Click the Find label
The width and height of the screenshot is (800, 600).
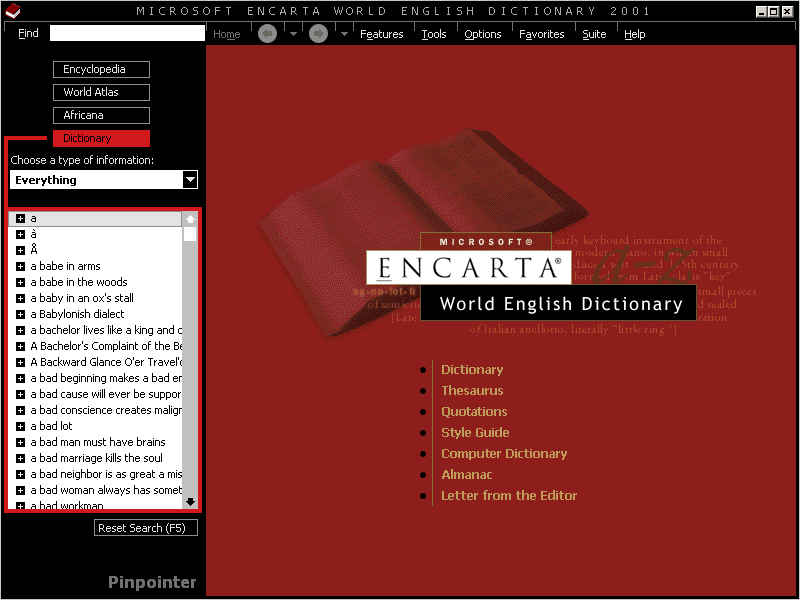click(x=28, y=33)
